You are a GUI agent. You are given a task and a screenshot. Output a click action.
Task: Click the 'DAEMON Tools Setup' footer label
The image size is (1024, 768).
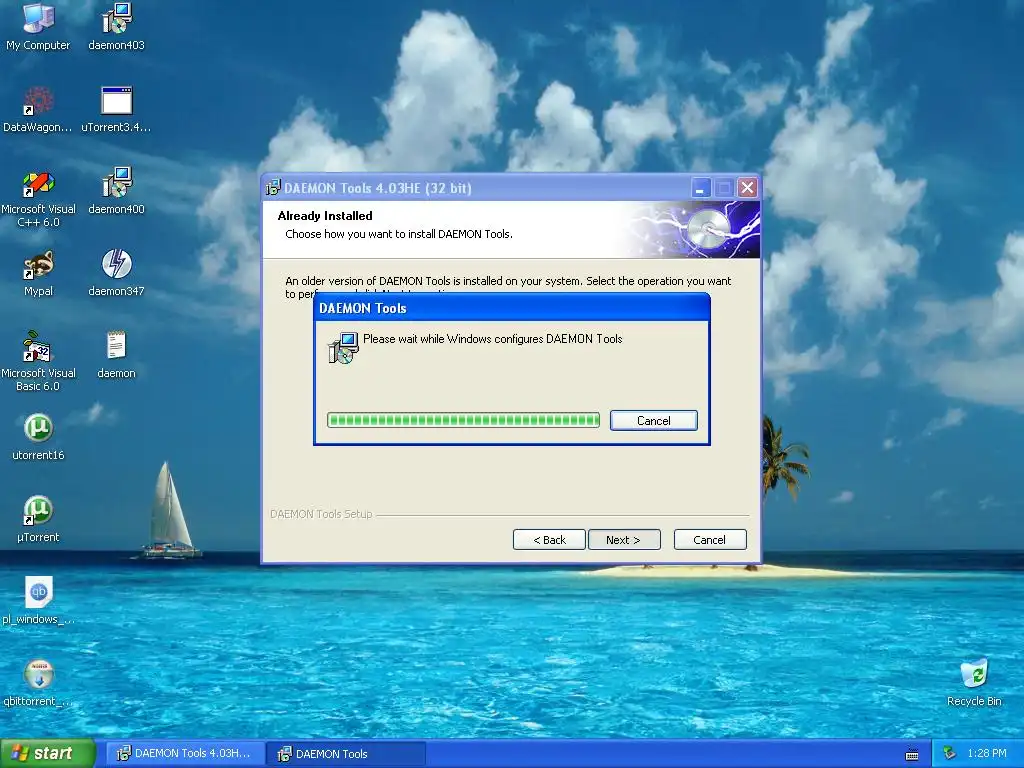pos(321,514)
